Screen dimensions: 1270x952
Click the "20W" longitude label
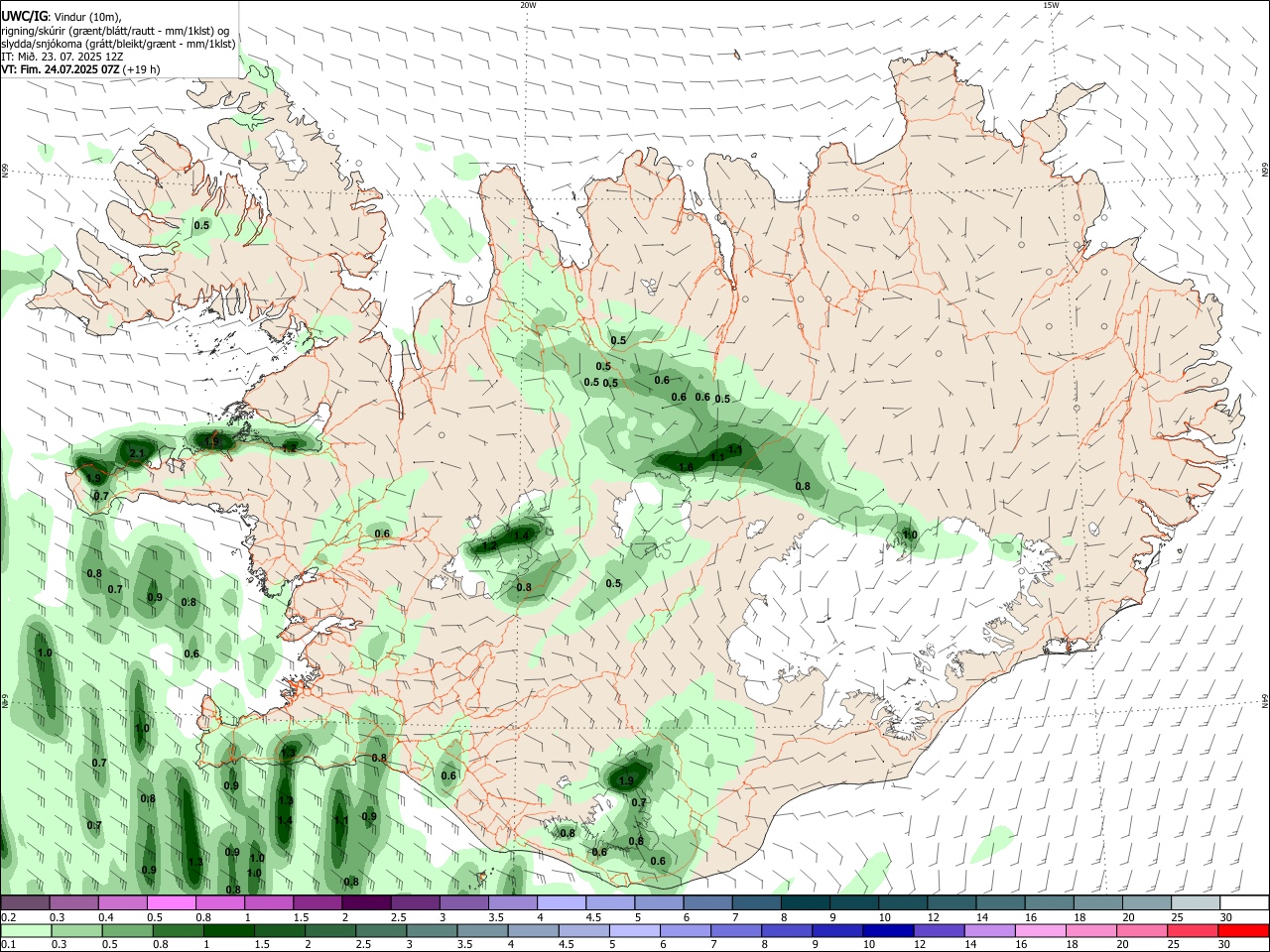pos(528,5)
